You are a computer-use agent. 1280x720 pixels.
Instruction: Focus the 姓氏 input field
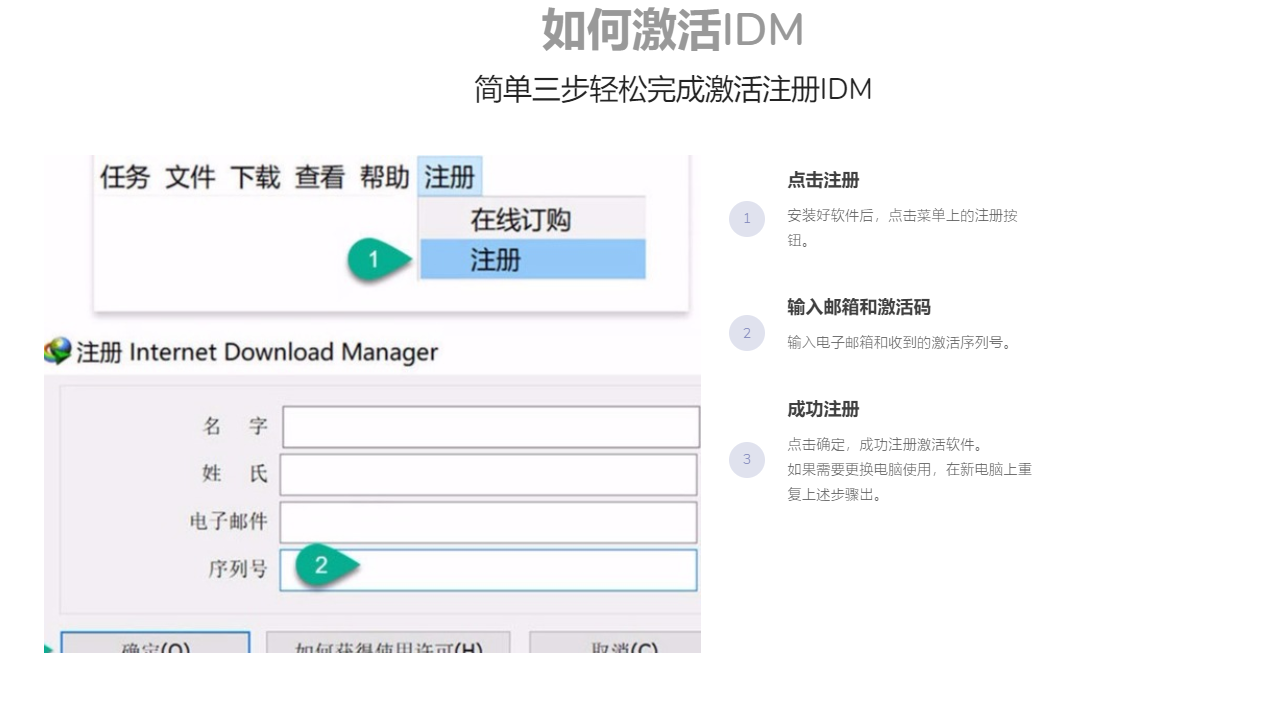click(x=488, y=475)
